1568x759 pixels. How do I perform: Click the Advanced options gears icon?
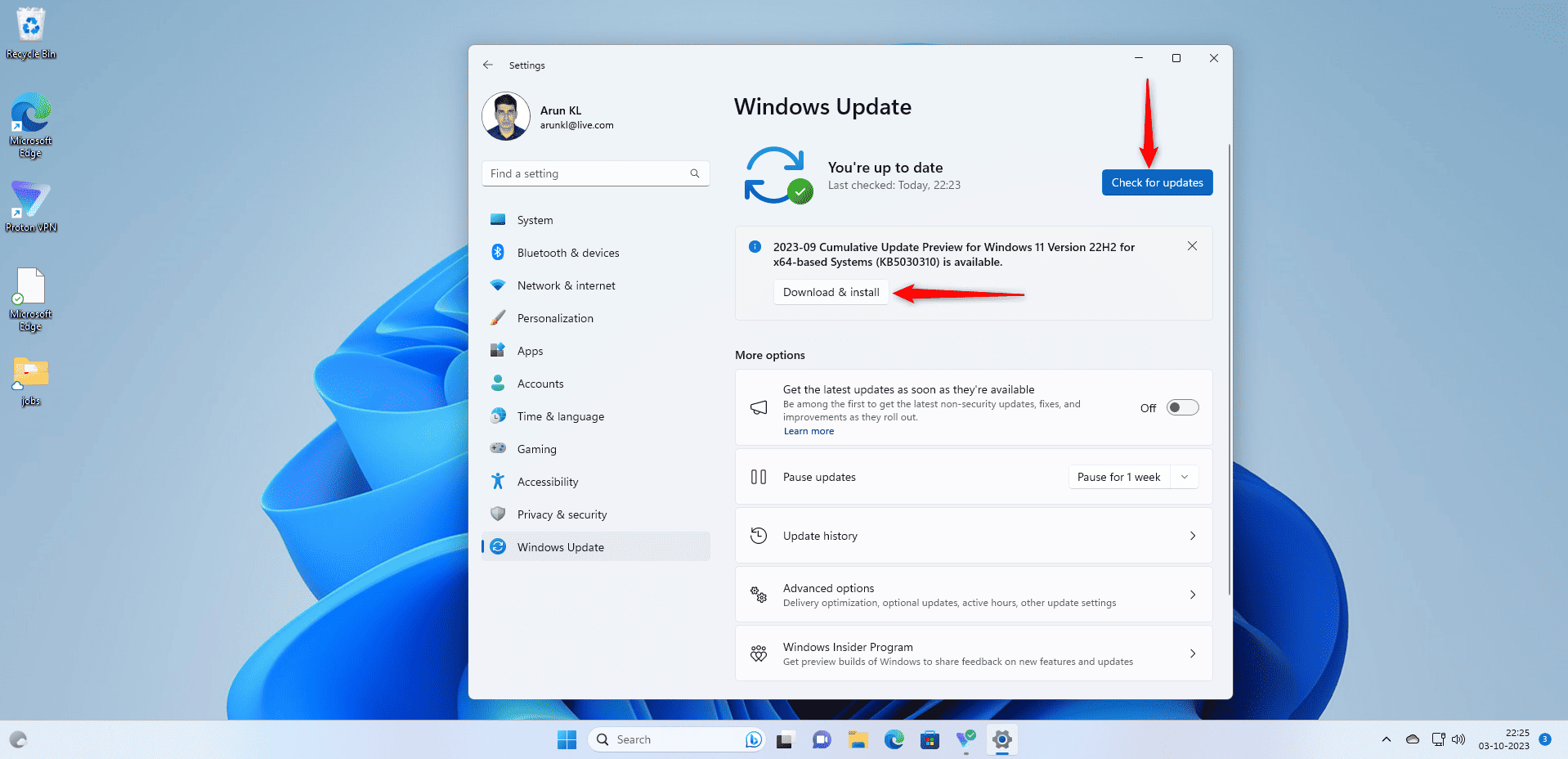tap(759, 595)
